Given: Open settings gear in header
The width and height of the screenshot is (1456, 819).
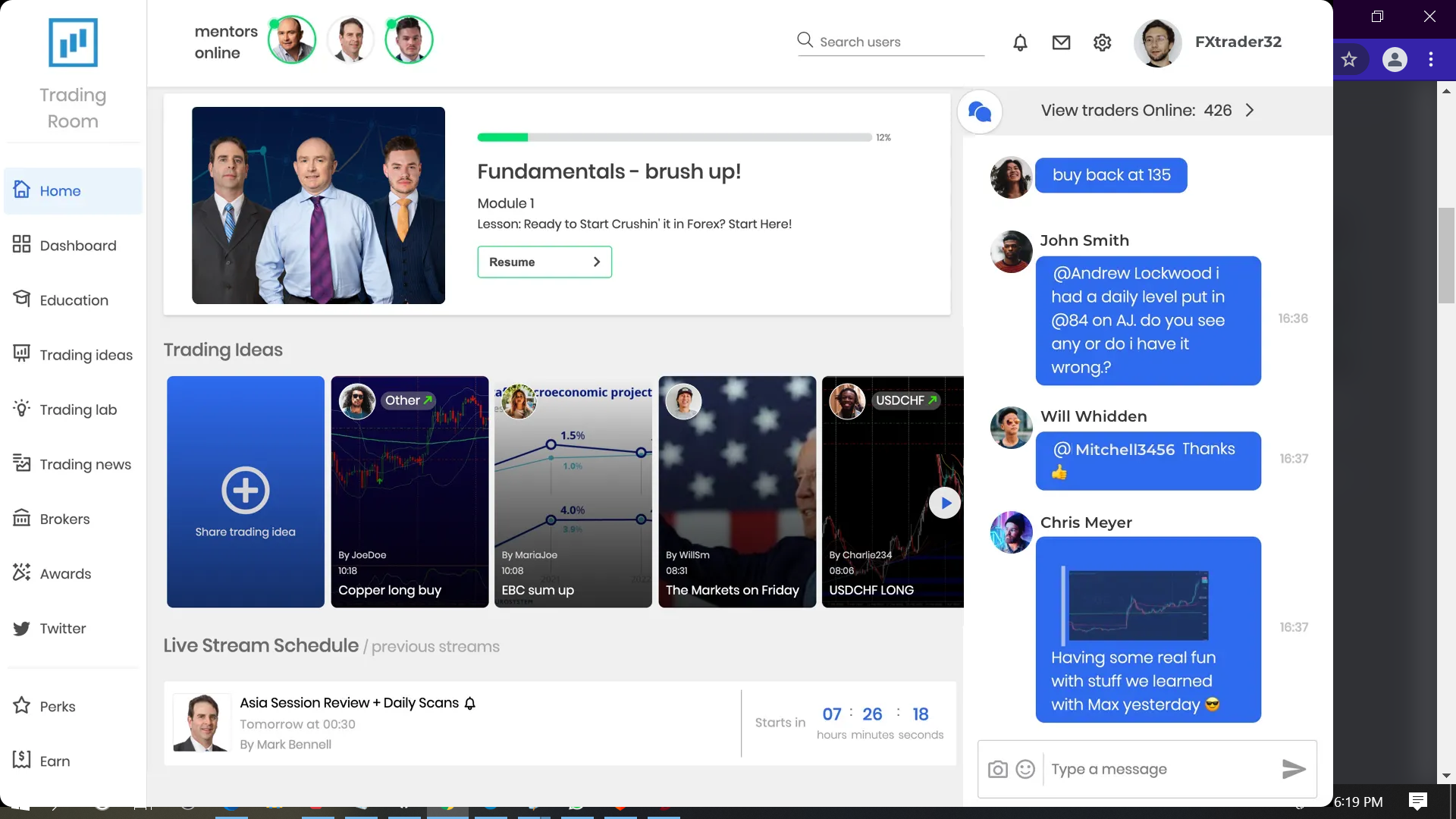Looking at the screenshot, I should (1102, 42).
